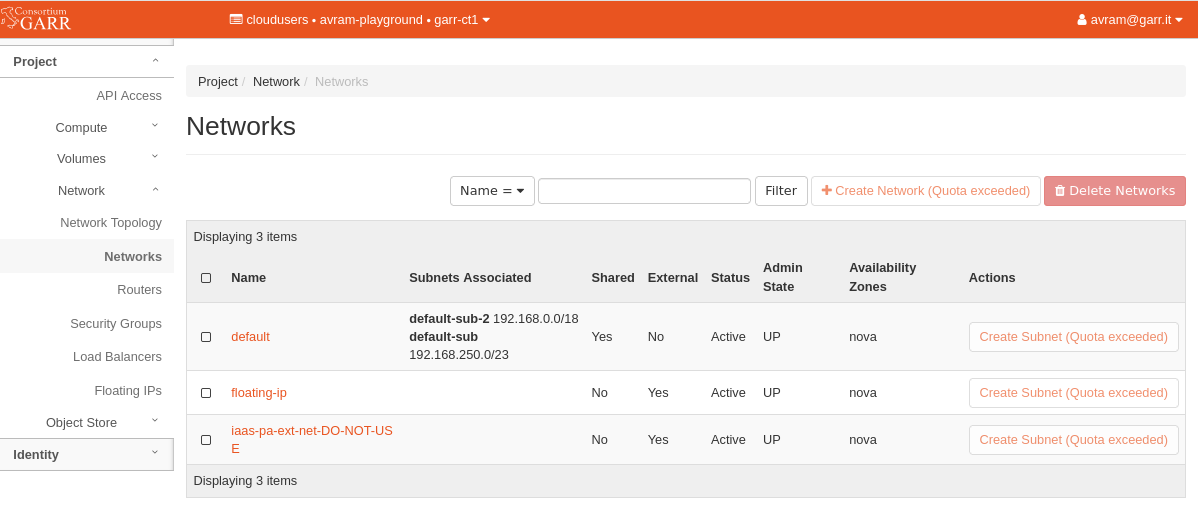Viewport: 1198px width, 516px height.
Task: Click the Shared column header
Action: coord(613,277)
